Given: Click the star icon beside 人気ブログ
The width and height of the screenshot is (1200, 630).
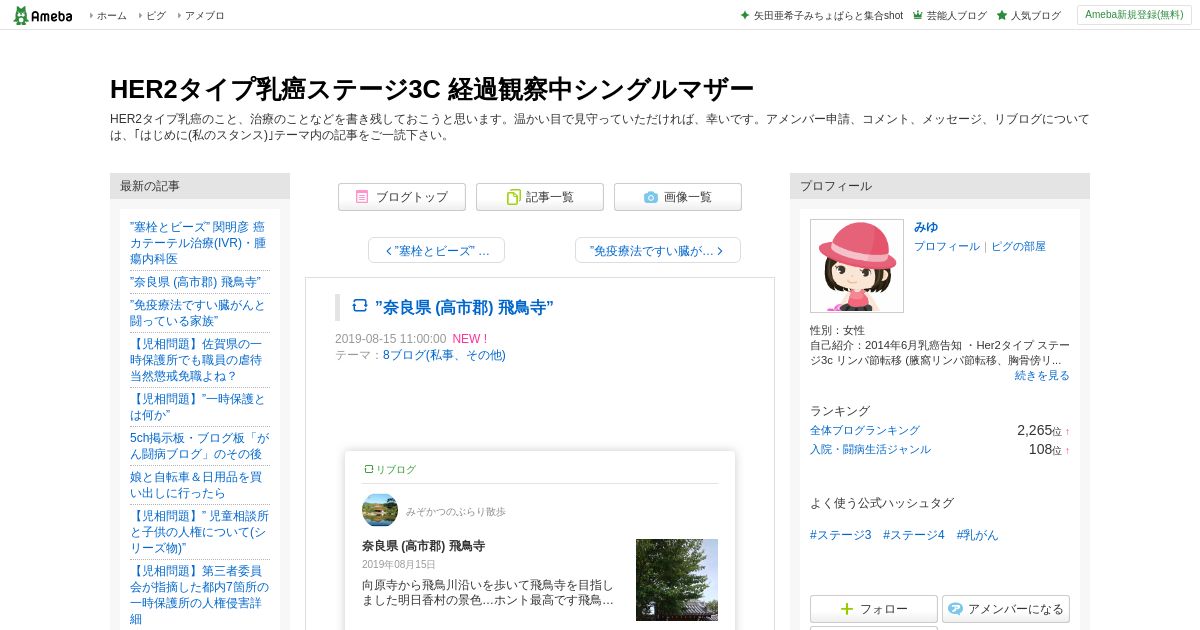Looking at the screenshot, I should [1001, 15].
